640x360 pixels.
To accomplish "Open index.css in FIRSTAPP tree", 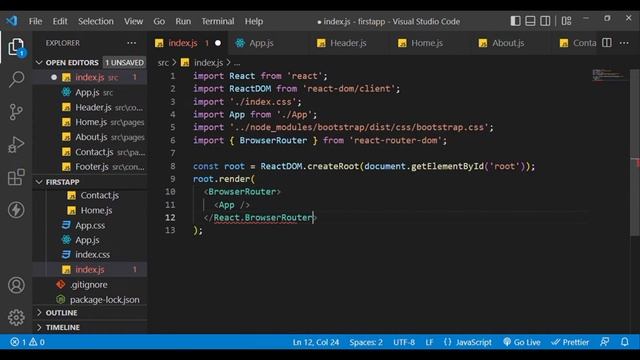I will pos(90,255).
